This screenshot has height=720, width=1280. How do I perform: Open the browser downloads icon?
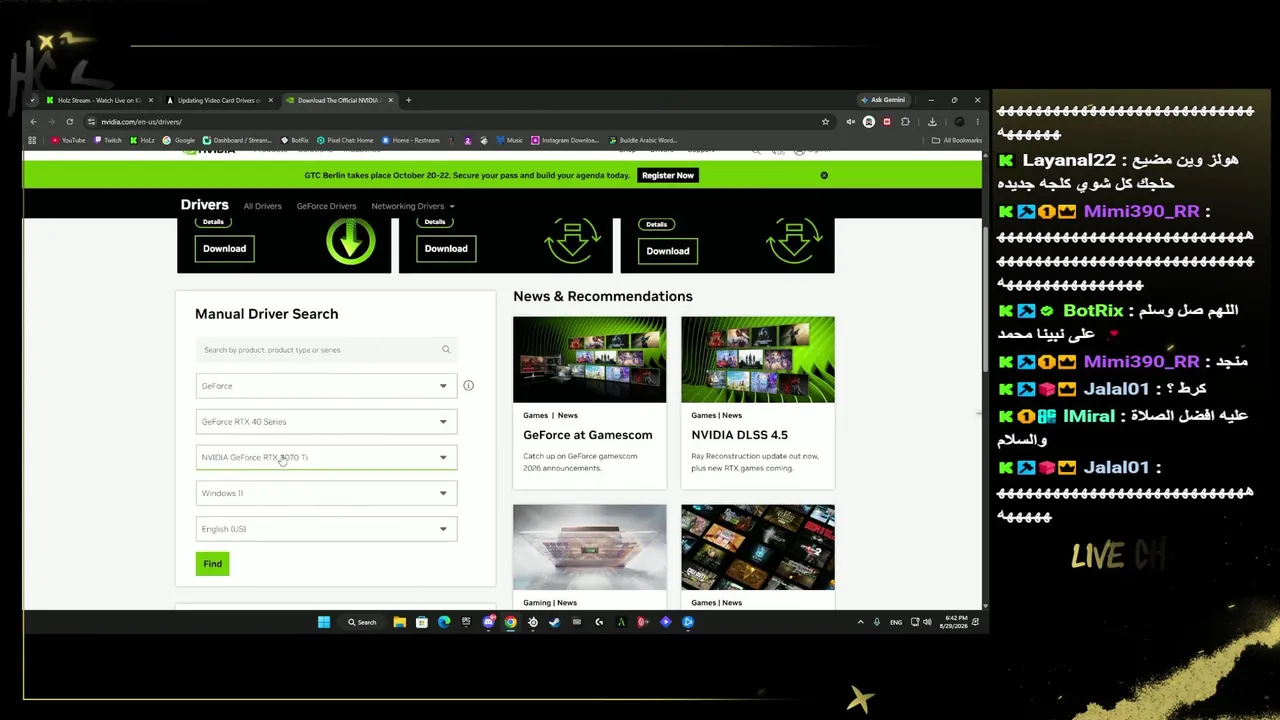(x=932, y=122)
